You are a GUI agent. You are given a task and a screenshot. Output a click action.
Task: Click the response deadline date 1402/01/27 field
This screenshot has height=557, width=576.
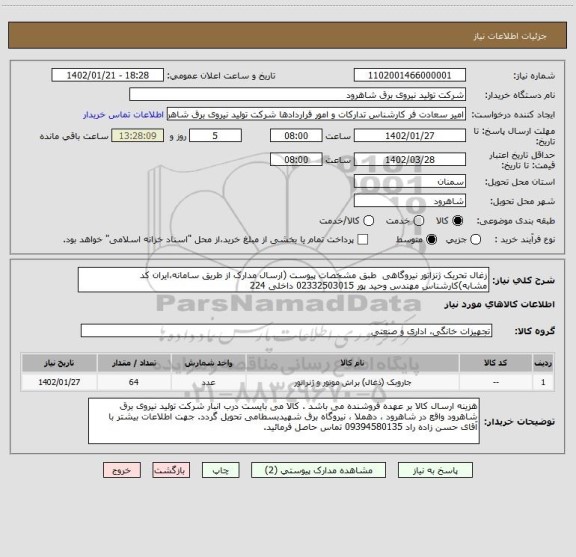[410, 136]
